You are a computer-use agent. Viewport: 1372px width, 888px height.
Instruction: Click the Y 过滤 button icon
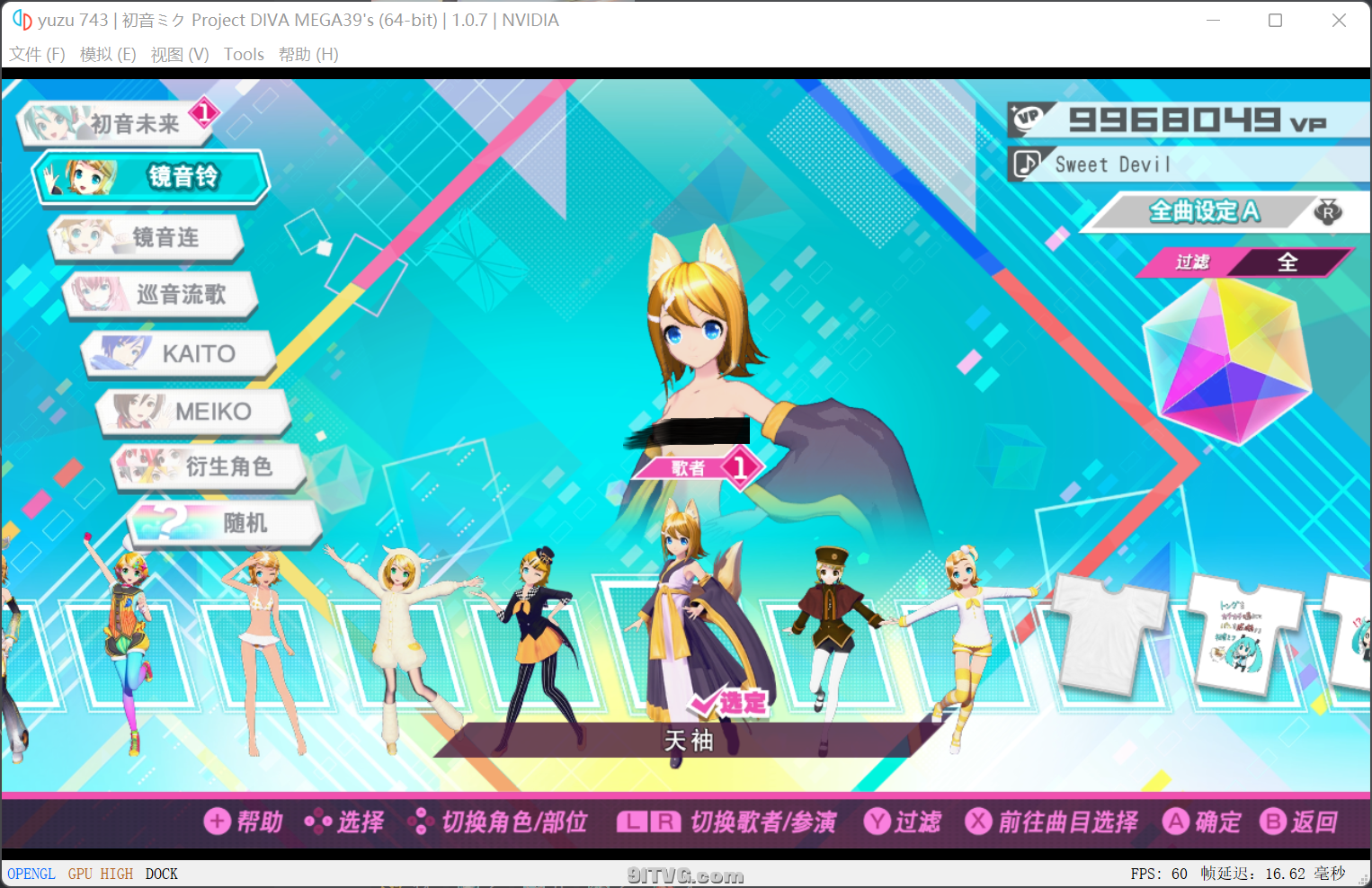(877, 821)
